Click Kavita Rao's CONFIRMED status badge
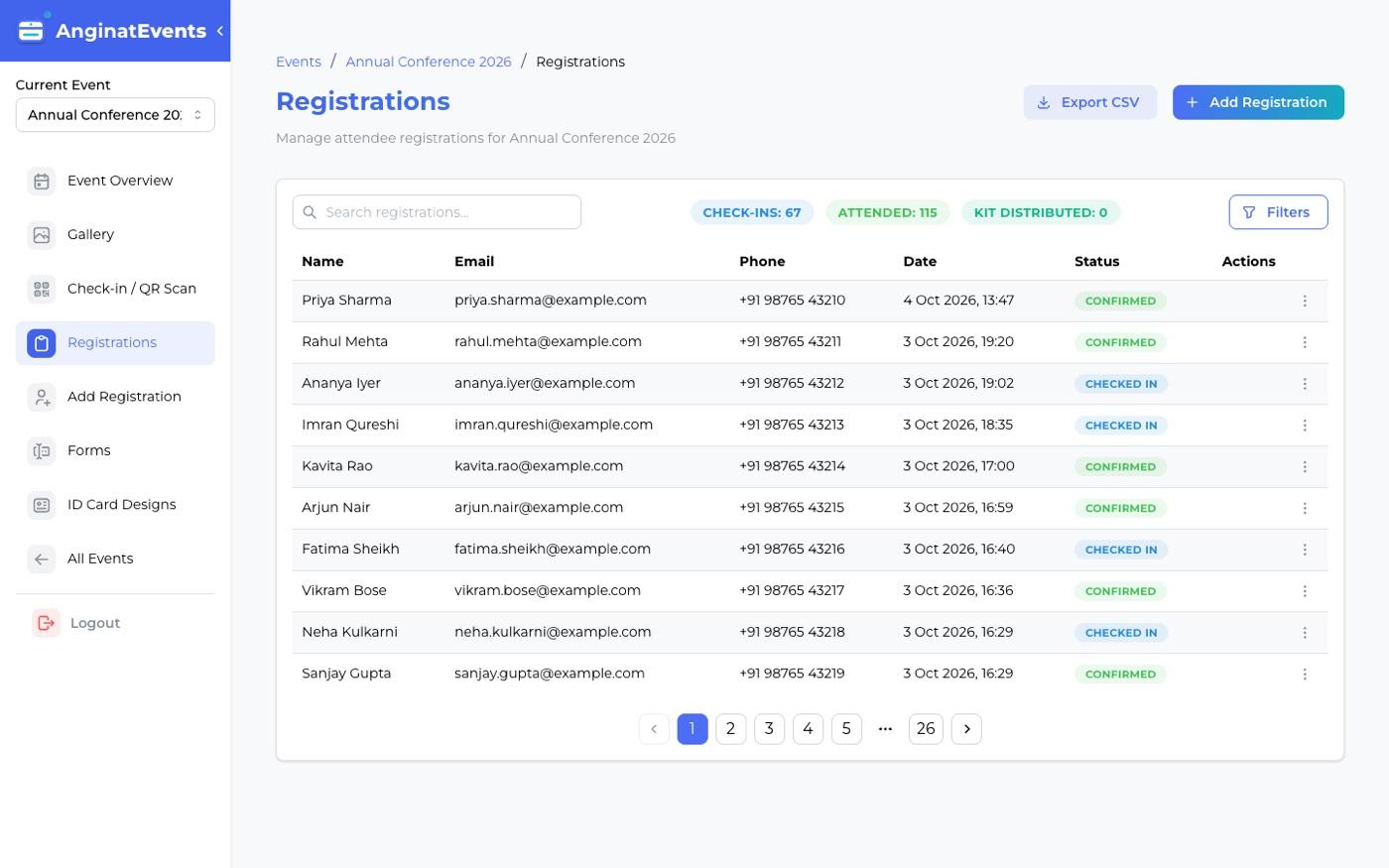Screen dimensions: 1389x868 [1120, 466]
